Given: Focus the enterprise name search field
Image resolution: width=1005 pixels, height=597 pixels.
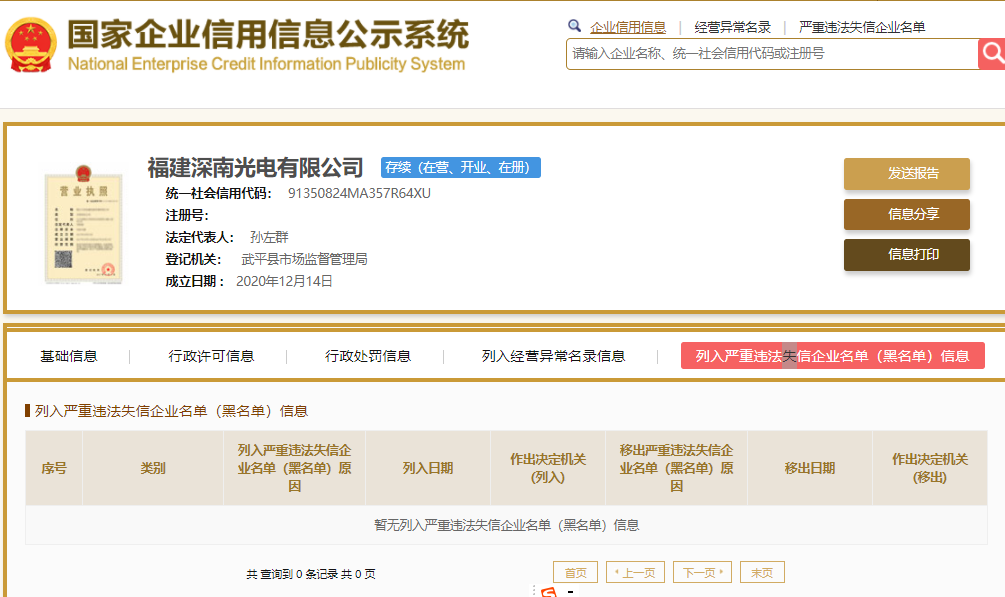Looking at the screenshot, I should point(772,54).
